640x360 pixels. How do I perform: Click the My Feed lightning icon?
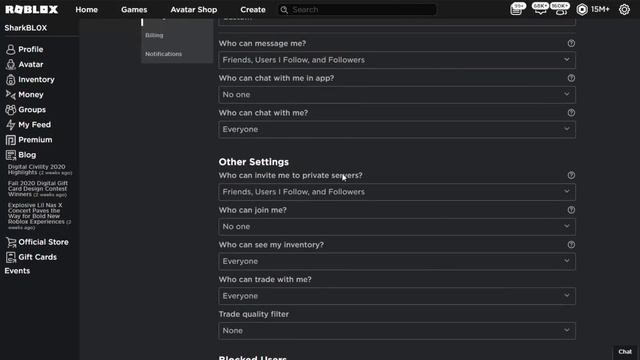click(11, 125)
